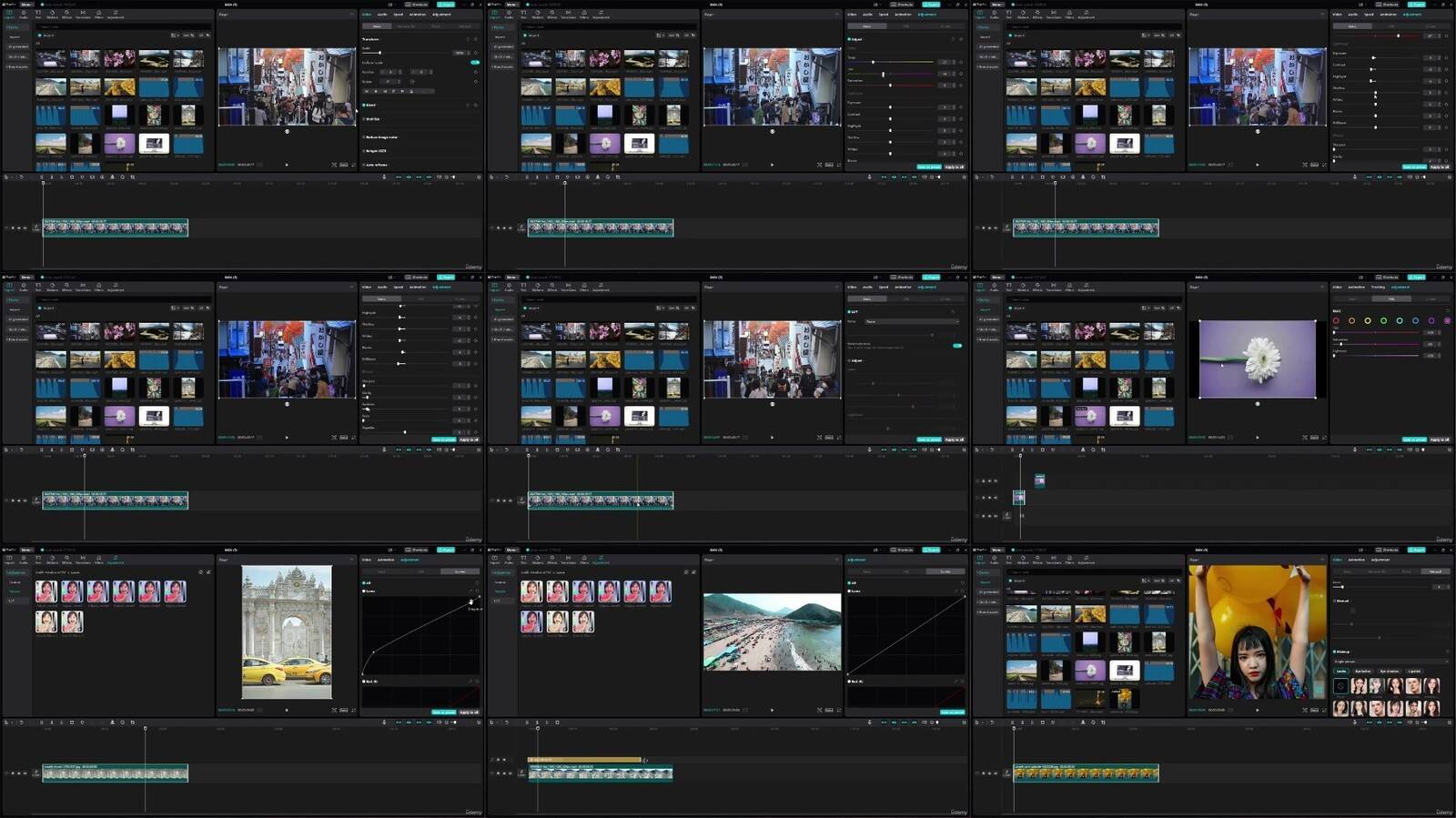Image resolution: width=1456 pixels, height=818 pixels.
Task: Toggle main track magnet in top-left window's timeline toolbar
Action: pyautogui.click(x=399, y=177)
